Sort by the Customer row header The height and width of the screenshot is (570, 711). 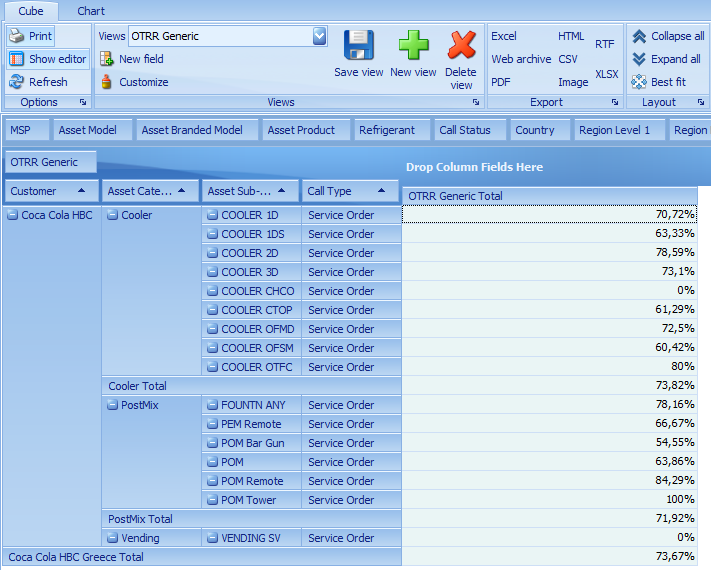52,191
